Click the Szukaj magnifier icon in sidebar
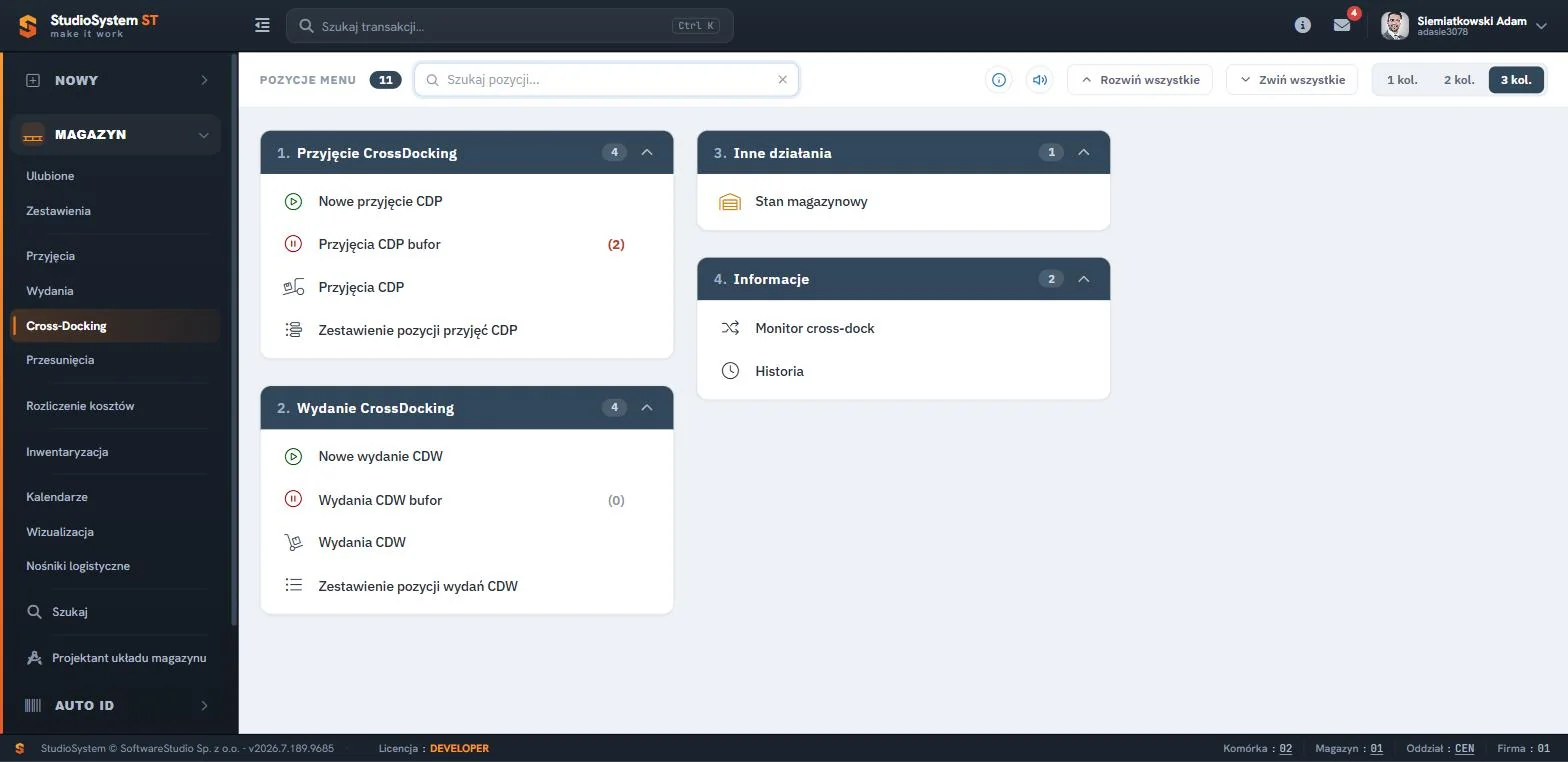The height and width of the screenshot is (762, 1568). point(34,612)
